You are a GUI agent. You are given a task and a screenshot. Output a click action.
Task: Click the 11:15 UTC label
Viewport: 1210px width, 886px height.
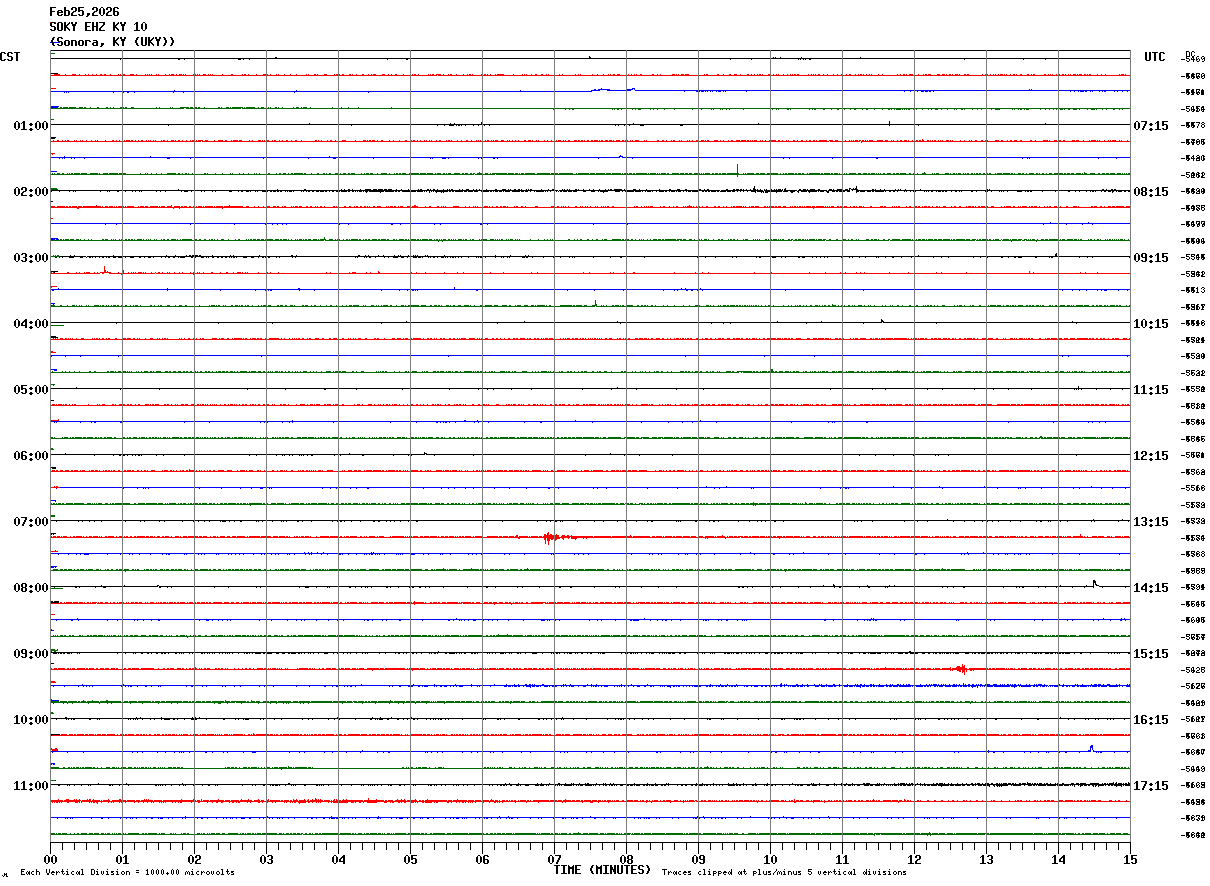(1151, 389)
